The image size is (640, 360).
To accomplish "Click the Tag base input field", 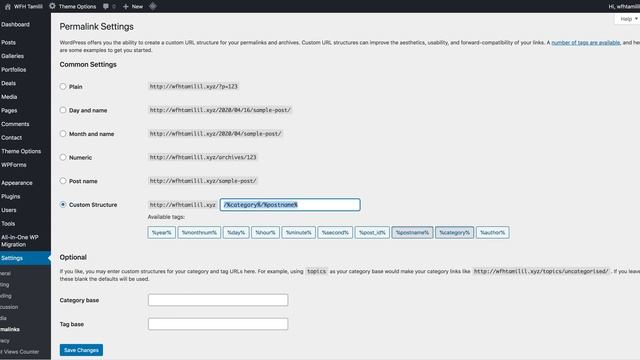I will click(x=218, y=324).
